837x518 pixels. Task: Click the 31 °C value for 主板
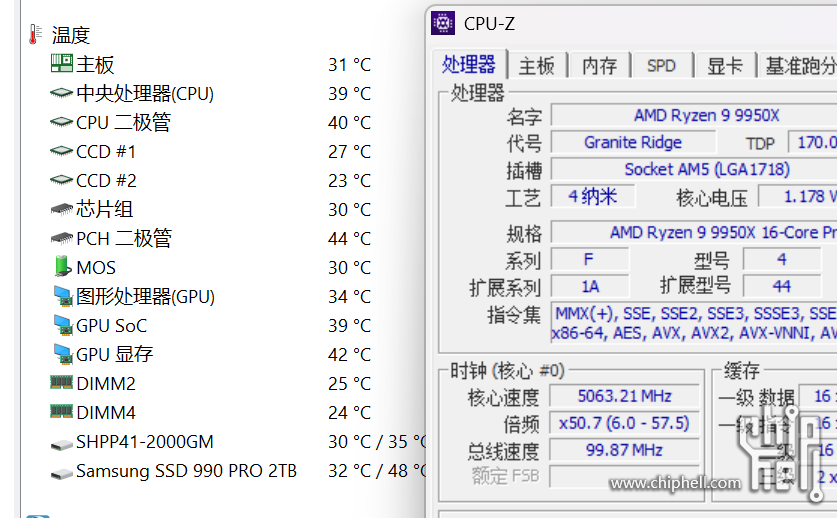(349, 65)
